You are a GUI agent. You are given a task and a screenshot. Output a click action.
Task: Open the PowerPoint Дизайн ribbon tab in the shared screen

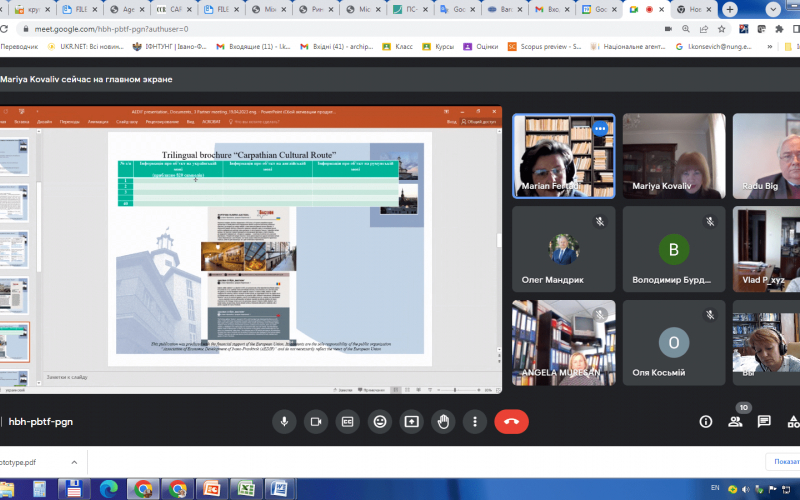pyautogui.click(x=44, y=122)
